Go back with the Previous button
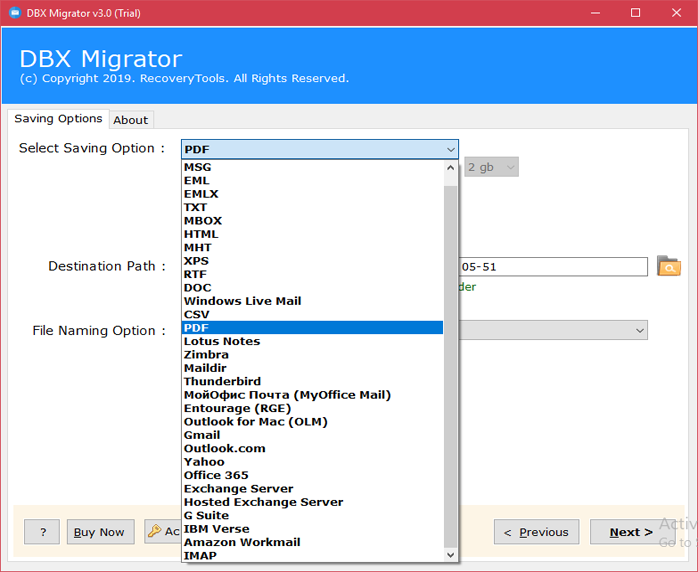 536,531
